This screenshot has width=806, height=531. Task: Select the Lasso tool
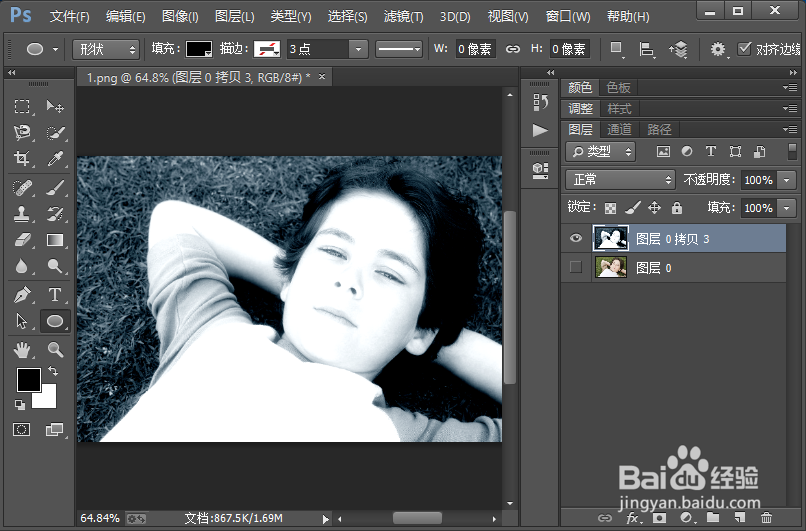22,133
